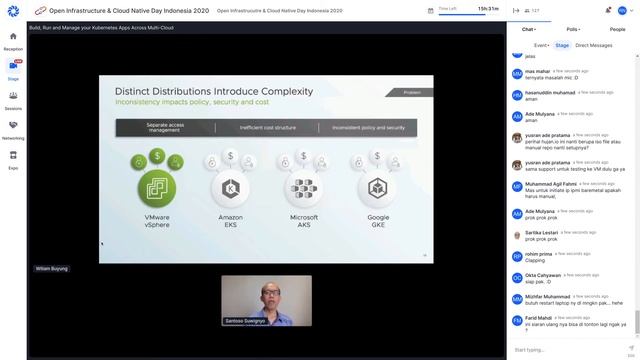This screenshot has height=360, width=640.
Task: Click the 'siap pak. :D' message
Action: pos(538,282)
